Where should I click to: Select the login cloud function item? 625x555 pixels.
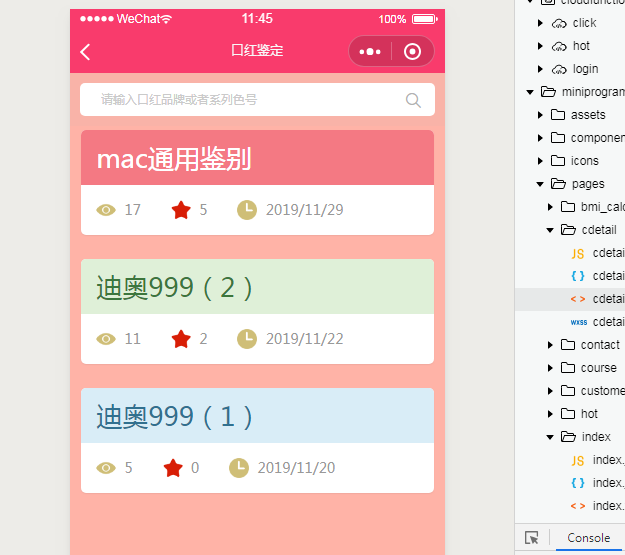[x=585, y=69]
